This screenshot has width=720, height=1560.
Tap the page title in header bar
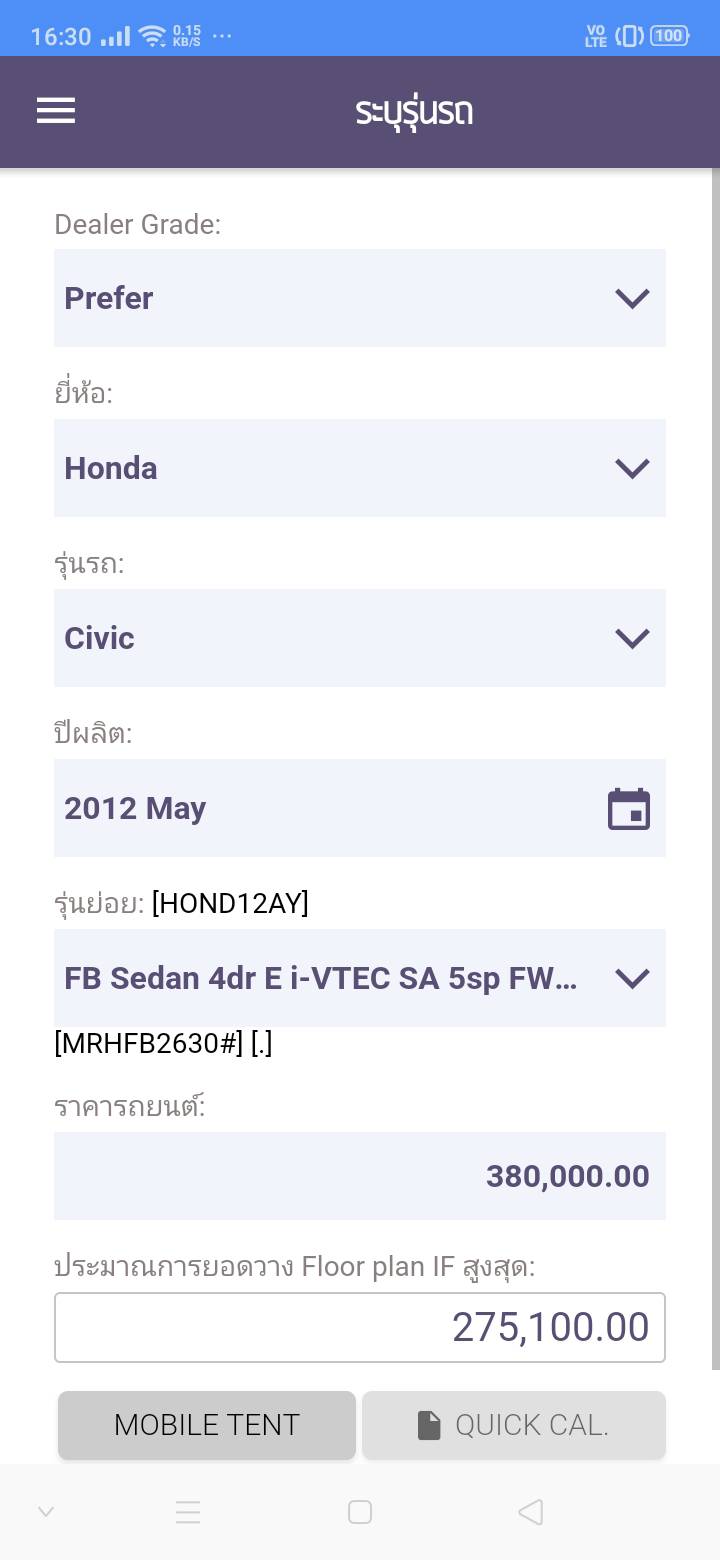pyautogui.click(x=414, y=111)
